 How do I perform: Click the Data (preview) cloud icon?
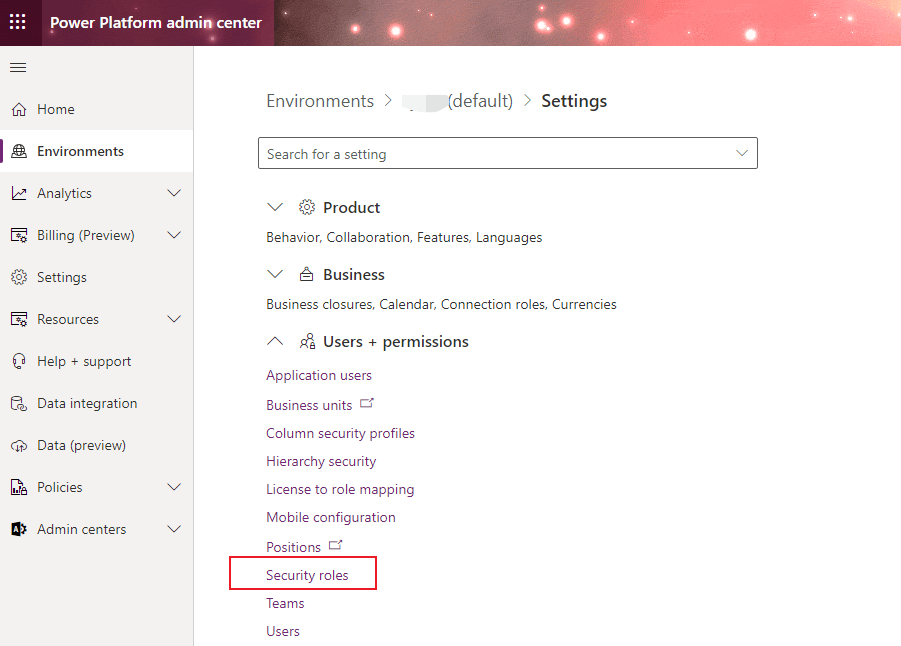click(x=19, y=445)
